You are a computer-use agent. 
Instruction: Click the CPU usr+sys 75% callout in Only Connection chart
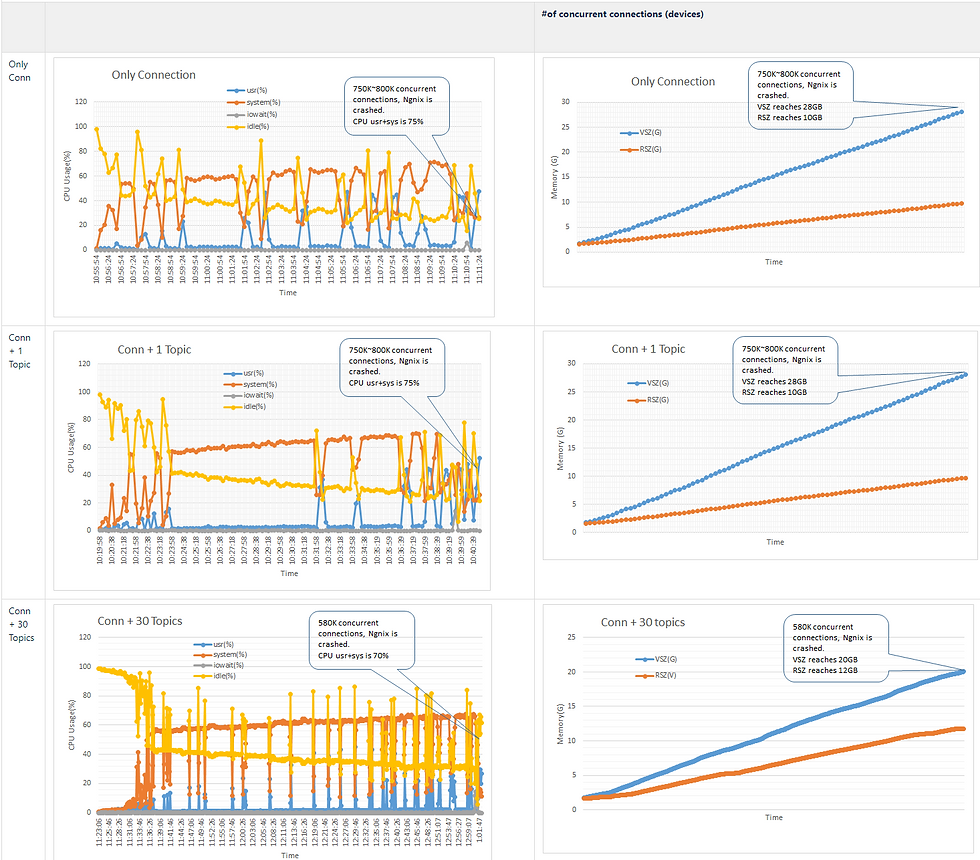397,106
